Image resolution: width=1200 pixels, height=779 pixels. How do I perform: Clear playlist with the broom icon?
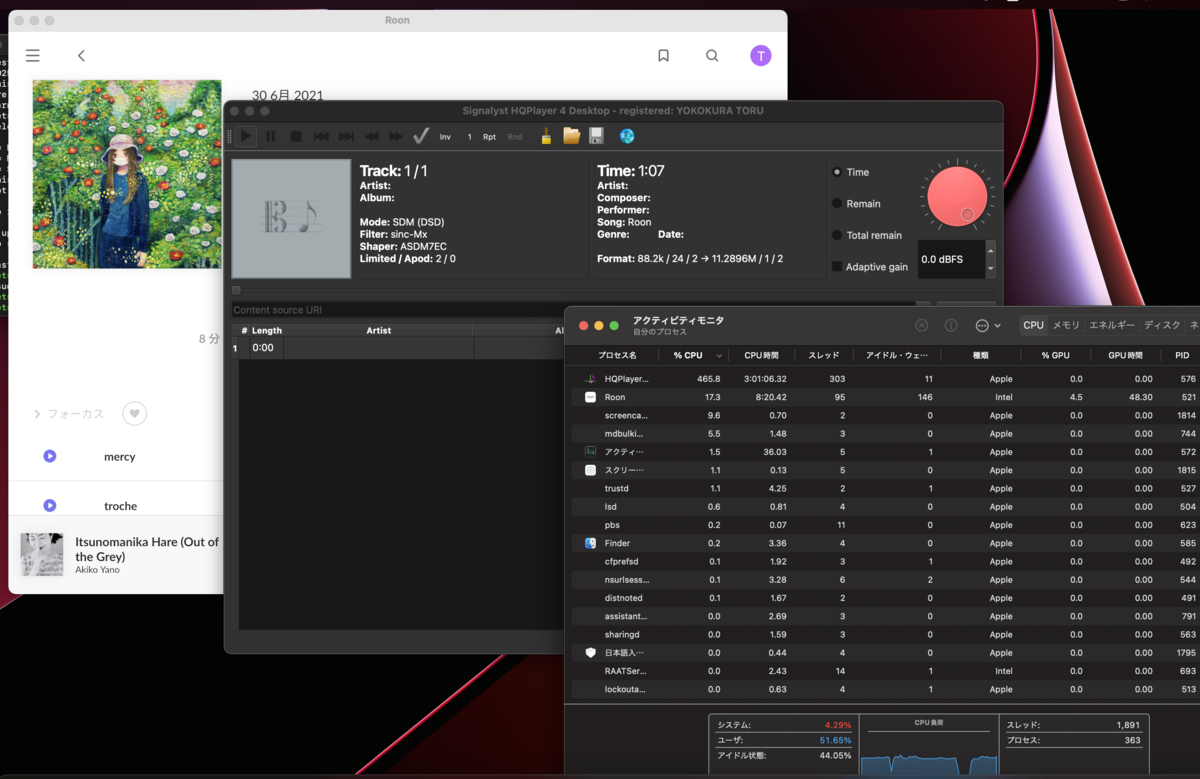tap(546, 136)
